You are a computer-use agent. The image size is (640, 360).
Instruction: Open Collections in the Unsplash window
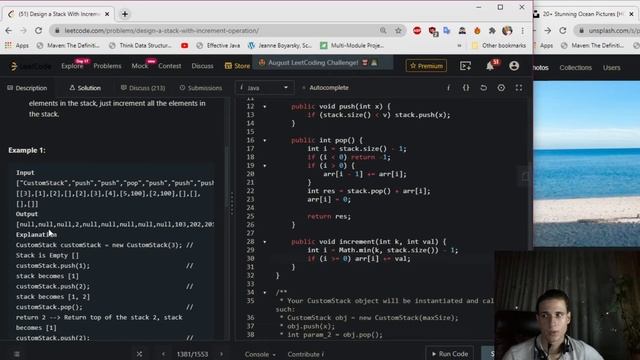576,68
